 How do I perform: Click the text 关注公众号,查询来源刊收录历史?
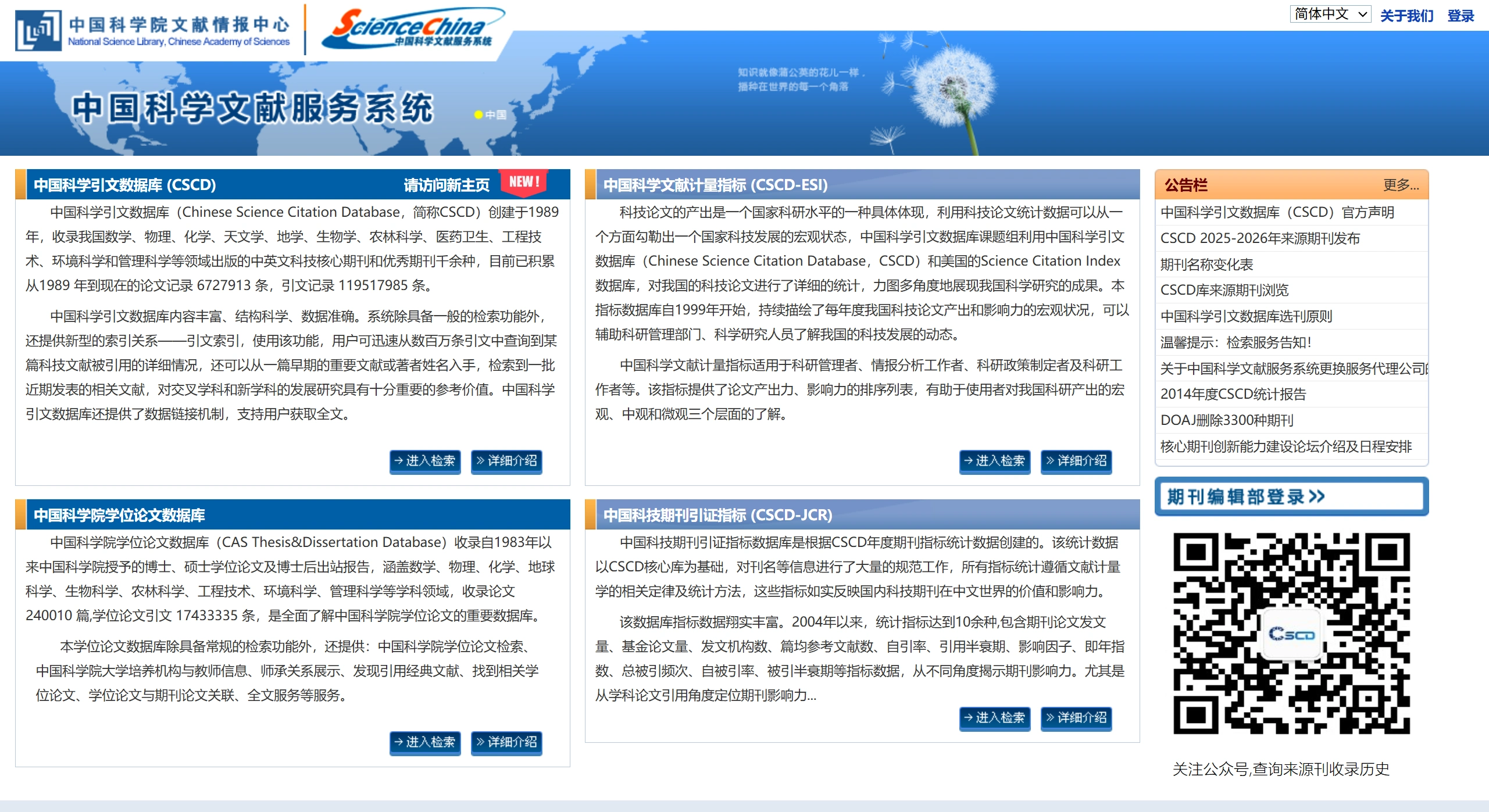pos(1281,769)
